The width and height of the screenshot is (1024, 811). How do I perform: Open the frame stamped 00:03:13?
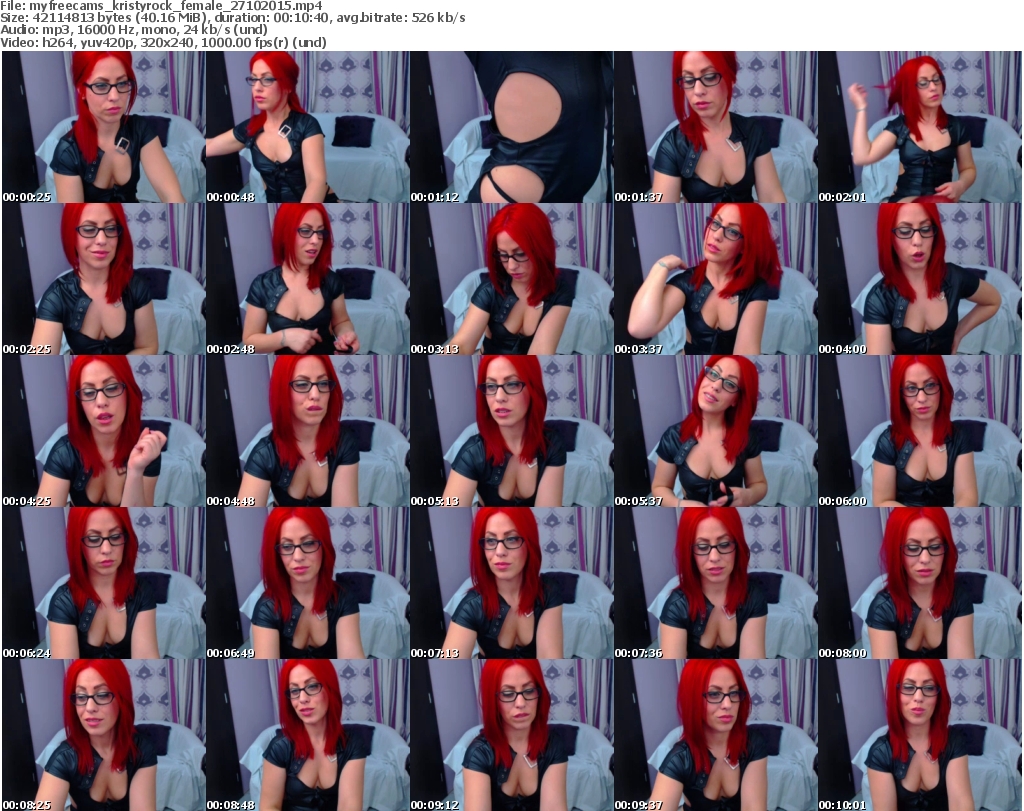pos(511,279)
